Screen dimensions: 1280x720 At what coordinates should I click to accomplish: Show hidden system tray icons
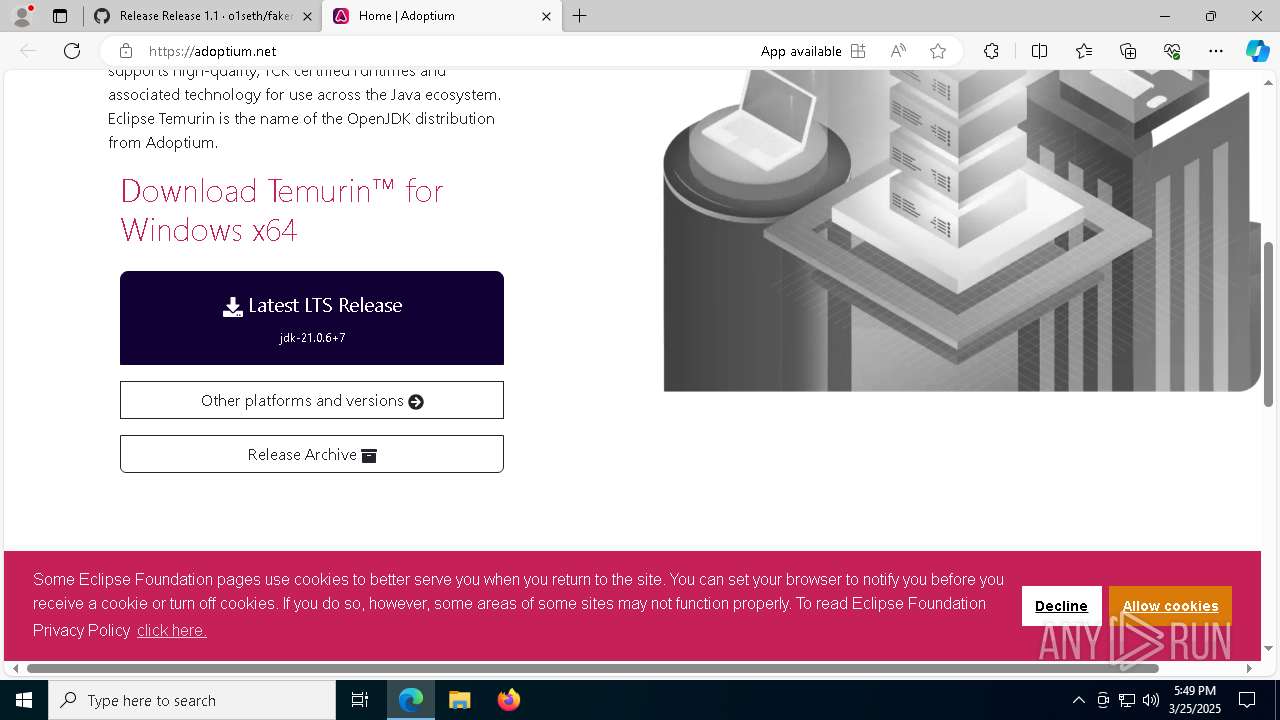click(1078, 700)
